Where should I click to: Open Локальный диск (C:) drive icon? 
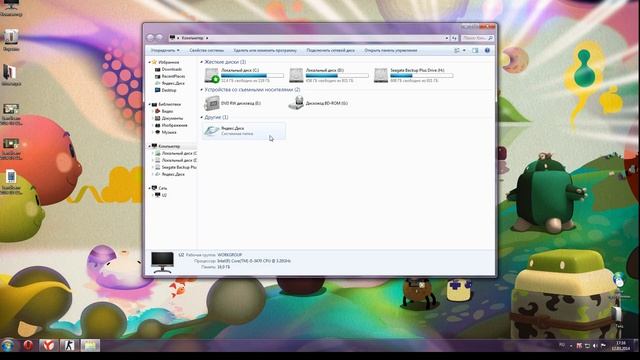coord(212,76)
